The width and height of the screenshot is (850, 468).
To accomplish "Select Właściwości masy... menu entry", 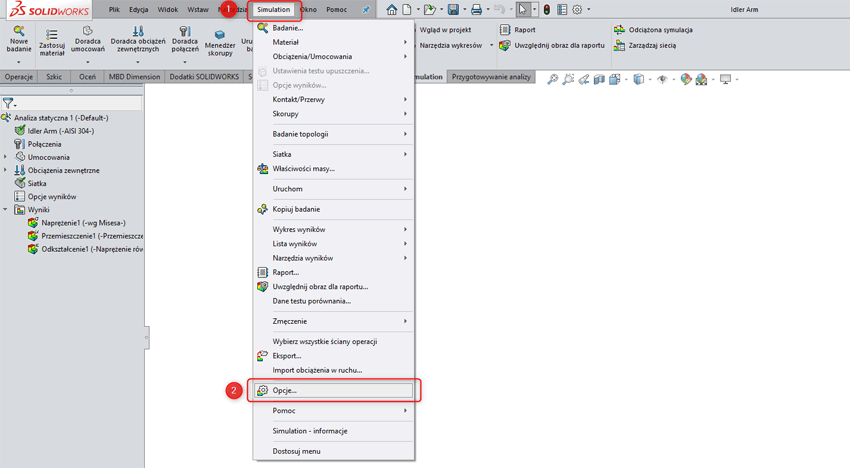I will tap(333, 169).
